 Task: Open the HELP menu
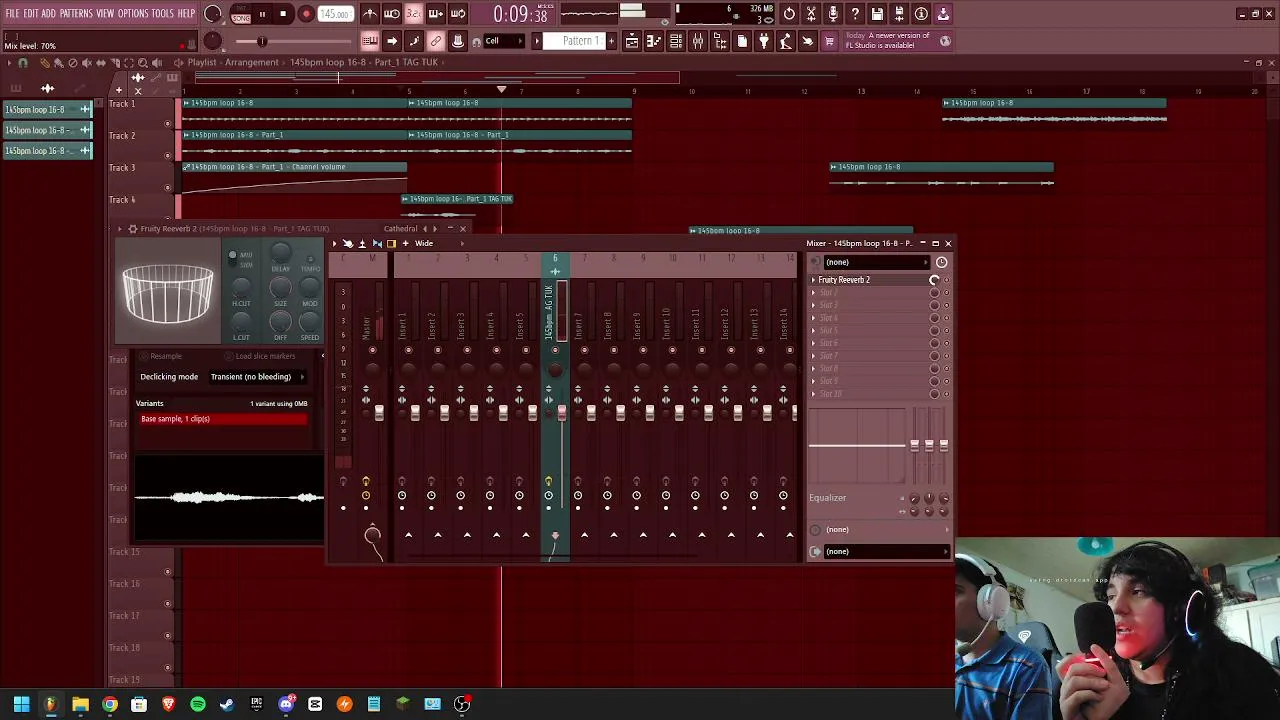[187, 14]
